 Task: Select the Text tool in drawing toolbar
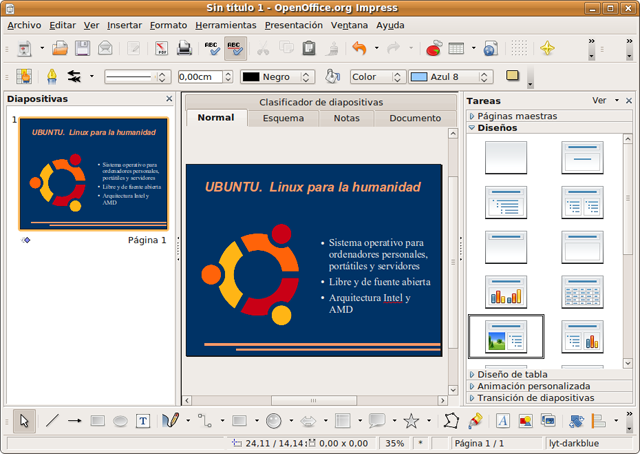coord(143,421)
